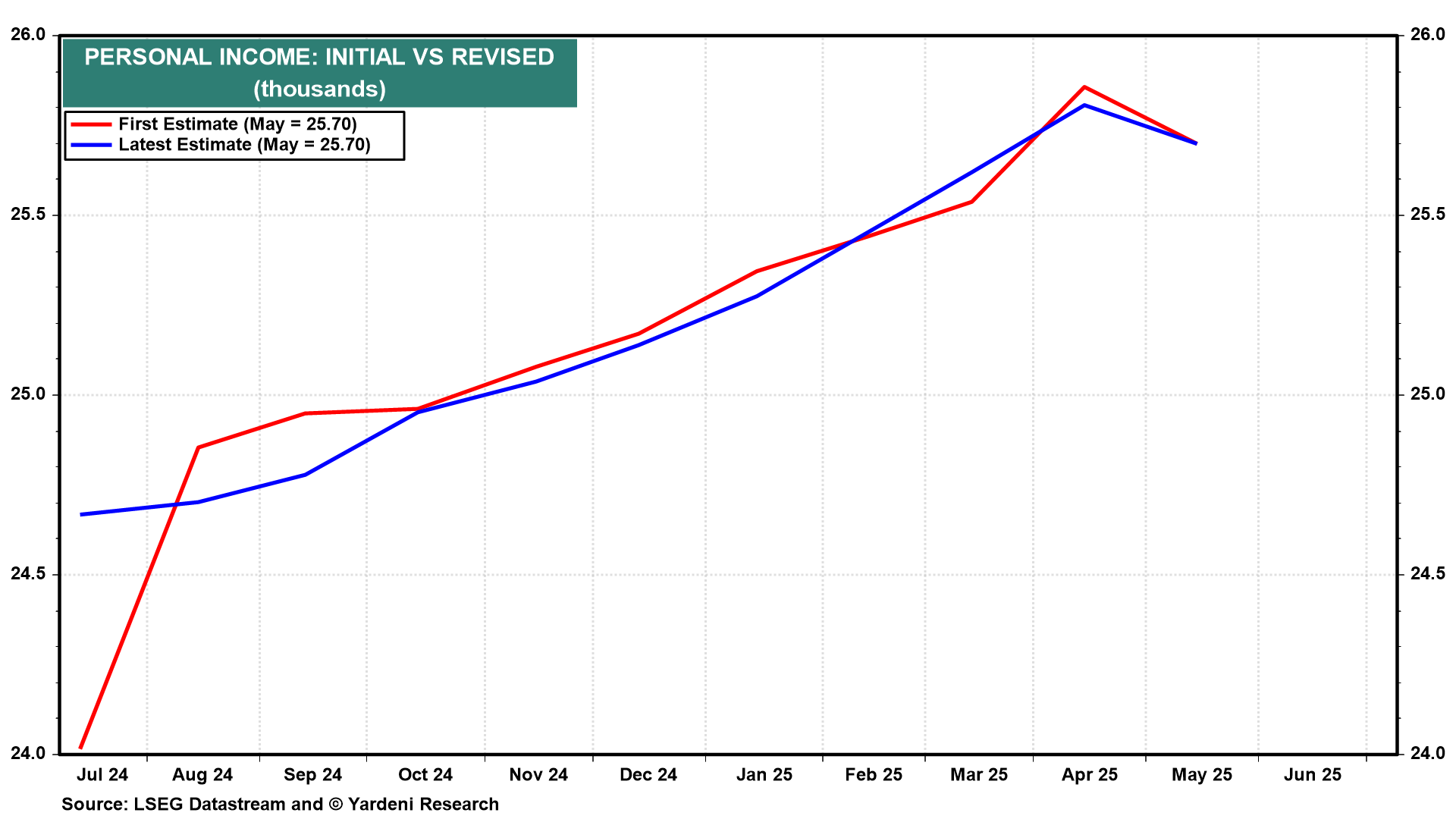Click the First Estimate legend label

(237, 124)
